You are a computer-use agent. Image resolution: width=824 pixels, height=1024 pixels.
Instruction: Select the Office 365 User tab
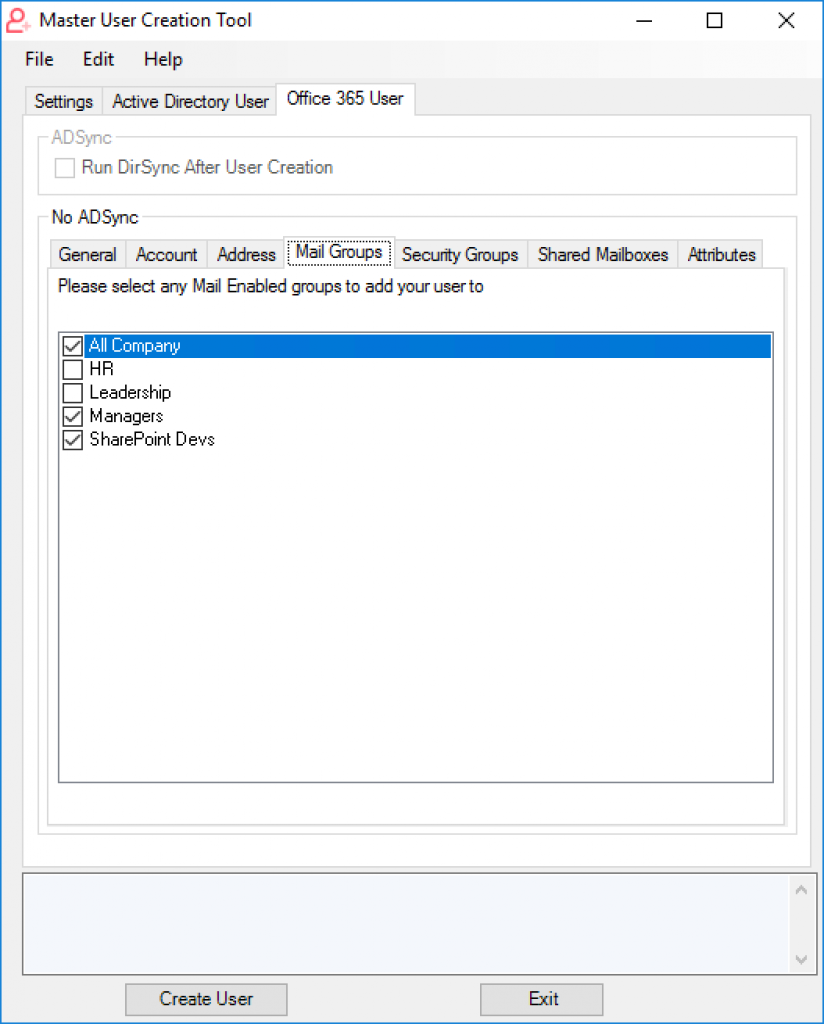(345, 99)
